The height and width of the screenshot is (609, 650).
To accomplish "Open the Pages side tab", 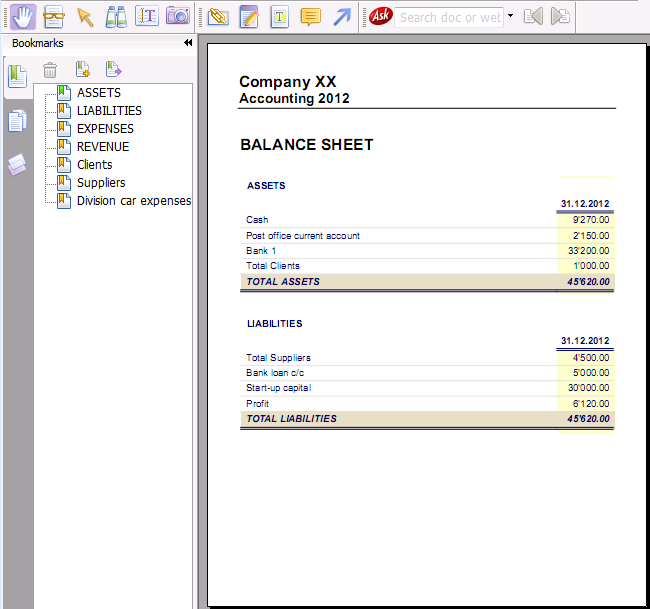I will pos(17,121).
